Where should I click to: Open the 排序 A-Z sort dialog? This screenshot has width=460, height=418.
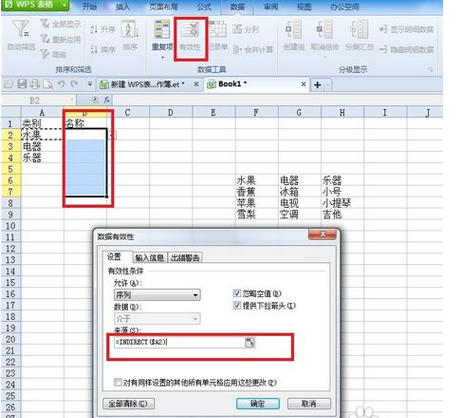(129, 29)
